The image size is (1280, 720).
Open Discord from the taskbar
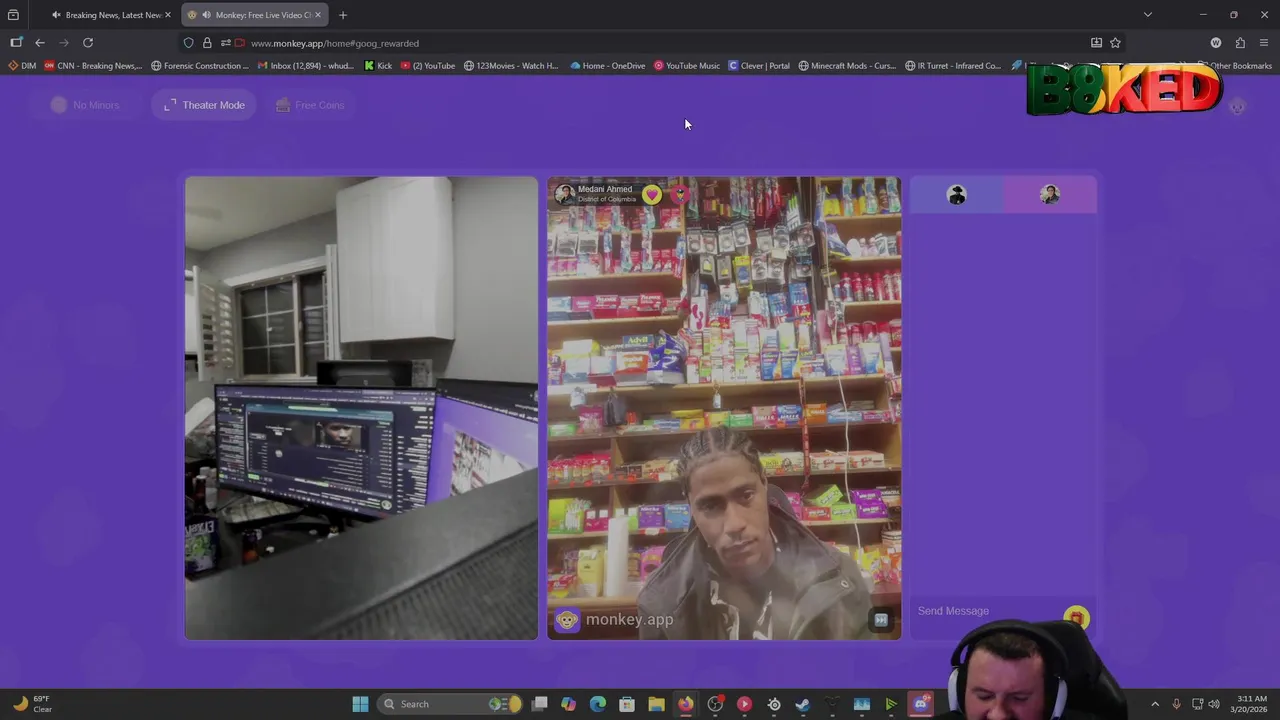920,704
